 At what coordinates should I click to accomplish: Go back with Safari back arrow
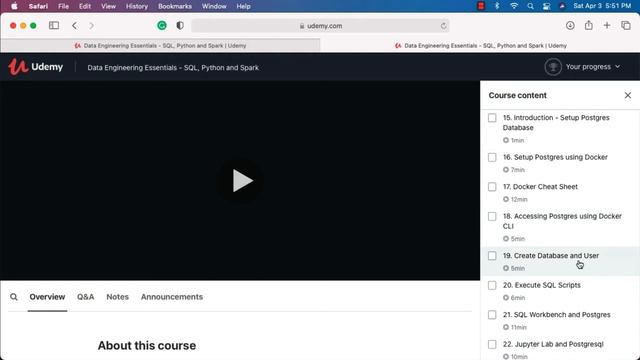[74, 25]
